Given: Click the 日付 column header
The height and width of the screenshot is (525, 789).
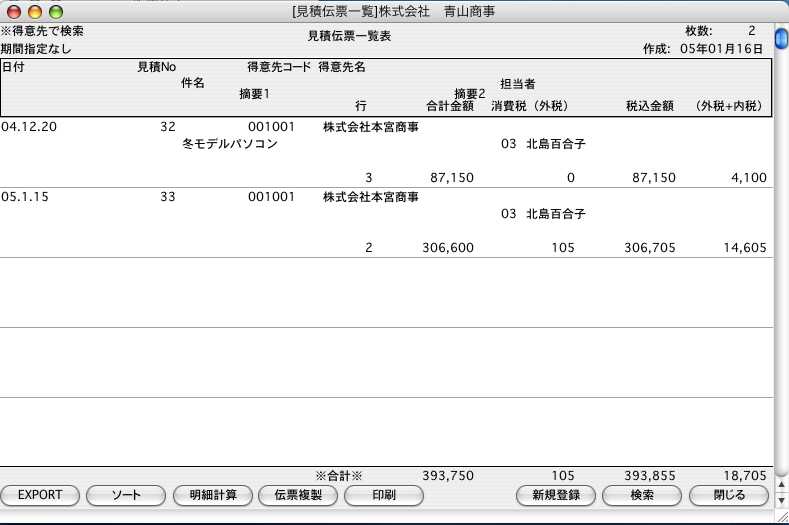Looking at the screenshot, I should (14, 67).
